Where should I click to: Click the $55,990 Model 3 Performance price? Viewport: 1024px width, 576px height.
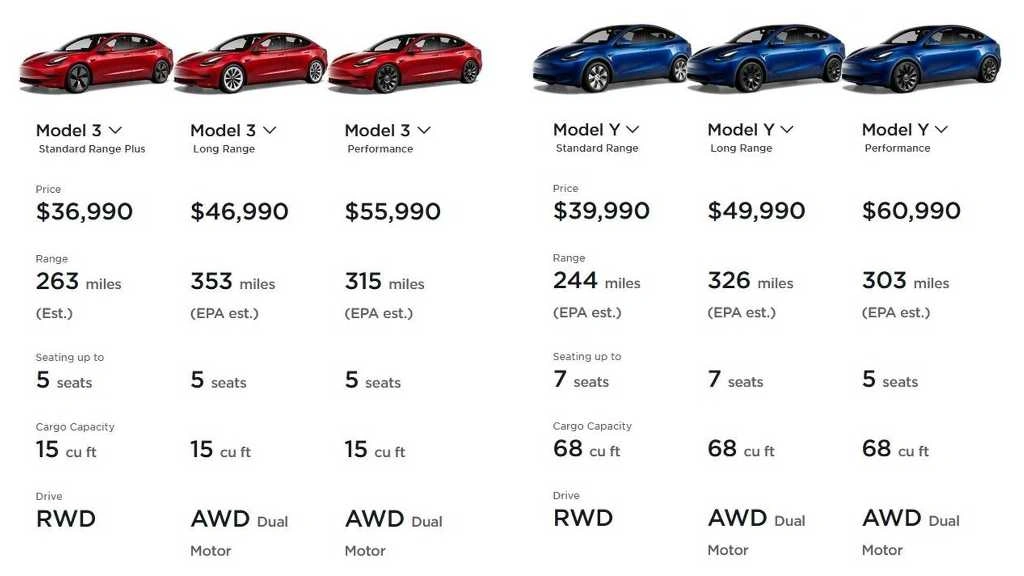click(393, 212)
